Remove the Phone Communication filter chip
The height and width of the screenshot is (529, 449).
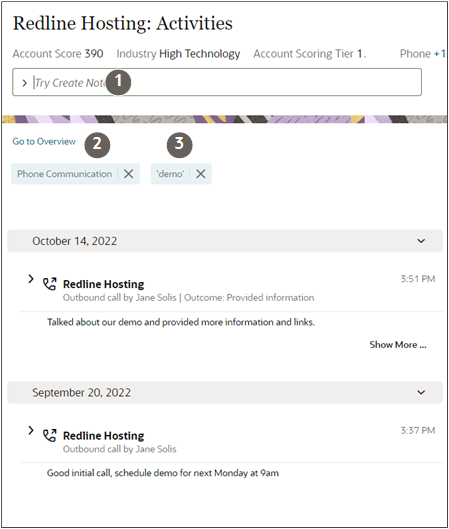click(129, 174)
